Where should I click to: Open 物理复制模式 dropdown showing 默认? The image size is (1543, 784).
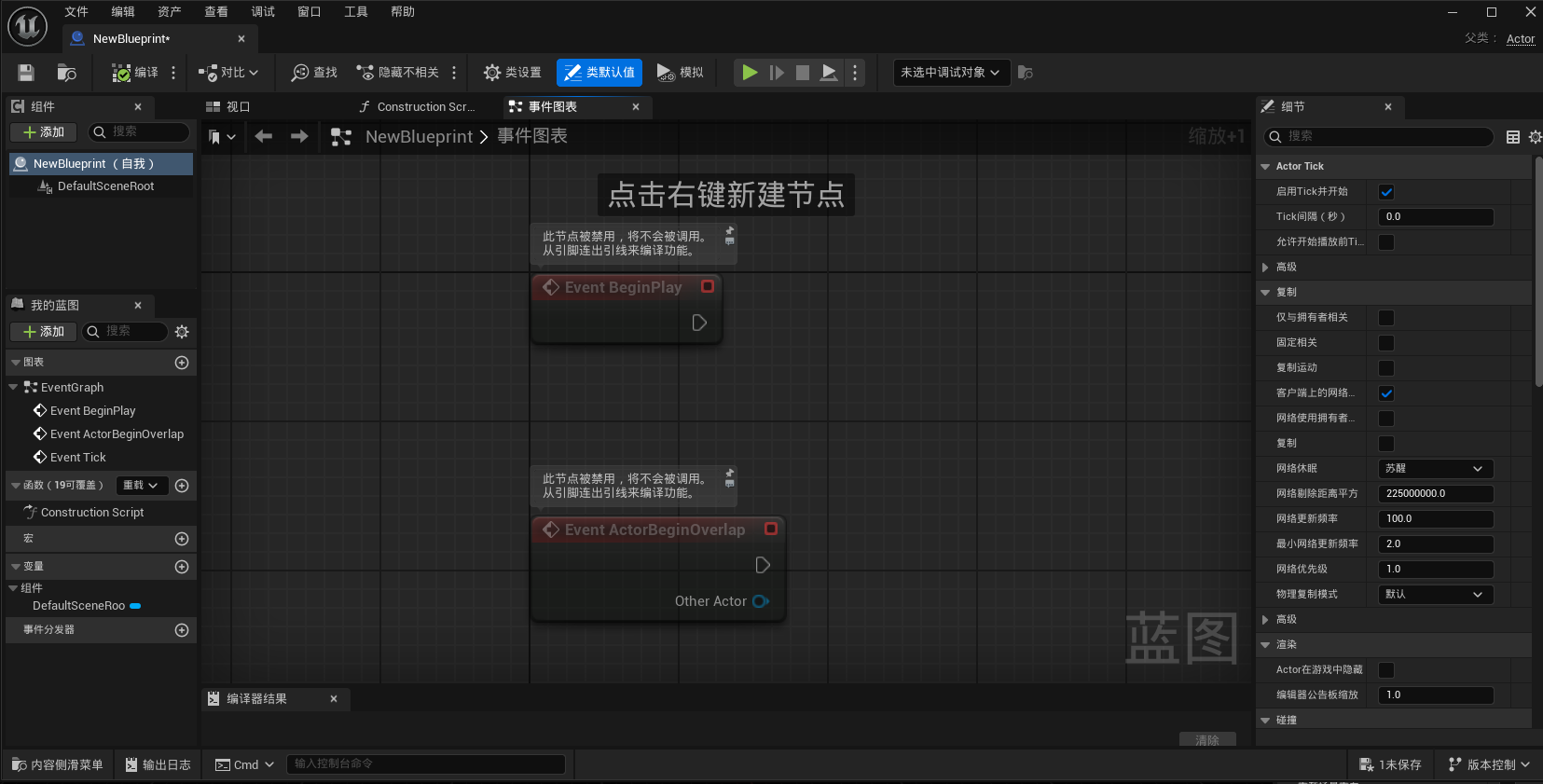pos(1436,595)
